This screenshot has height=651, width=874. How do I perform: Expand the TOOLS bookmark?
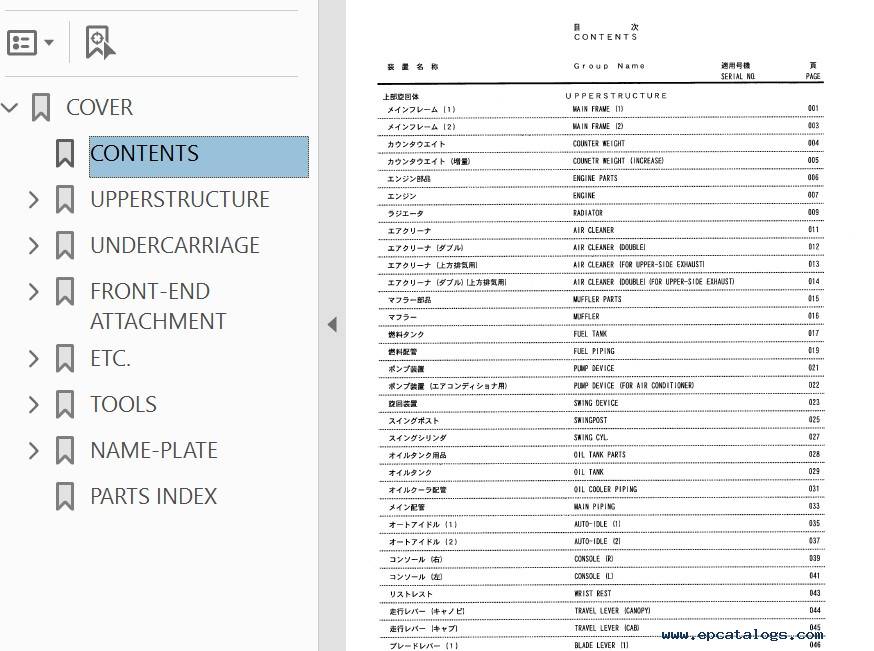click(x=34, y=405)
